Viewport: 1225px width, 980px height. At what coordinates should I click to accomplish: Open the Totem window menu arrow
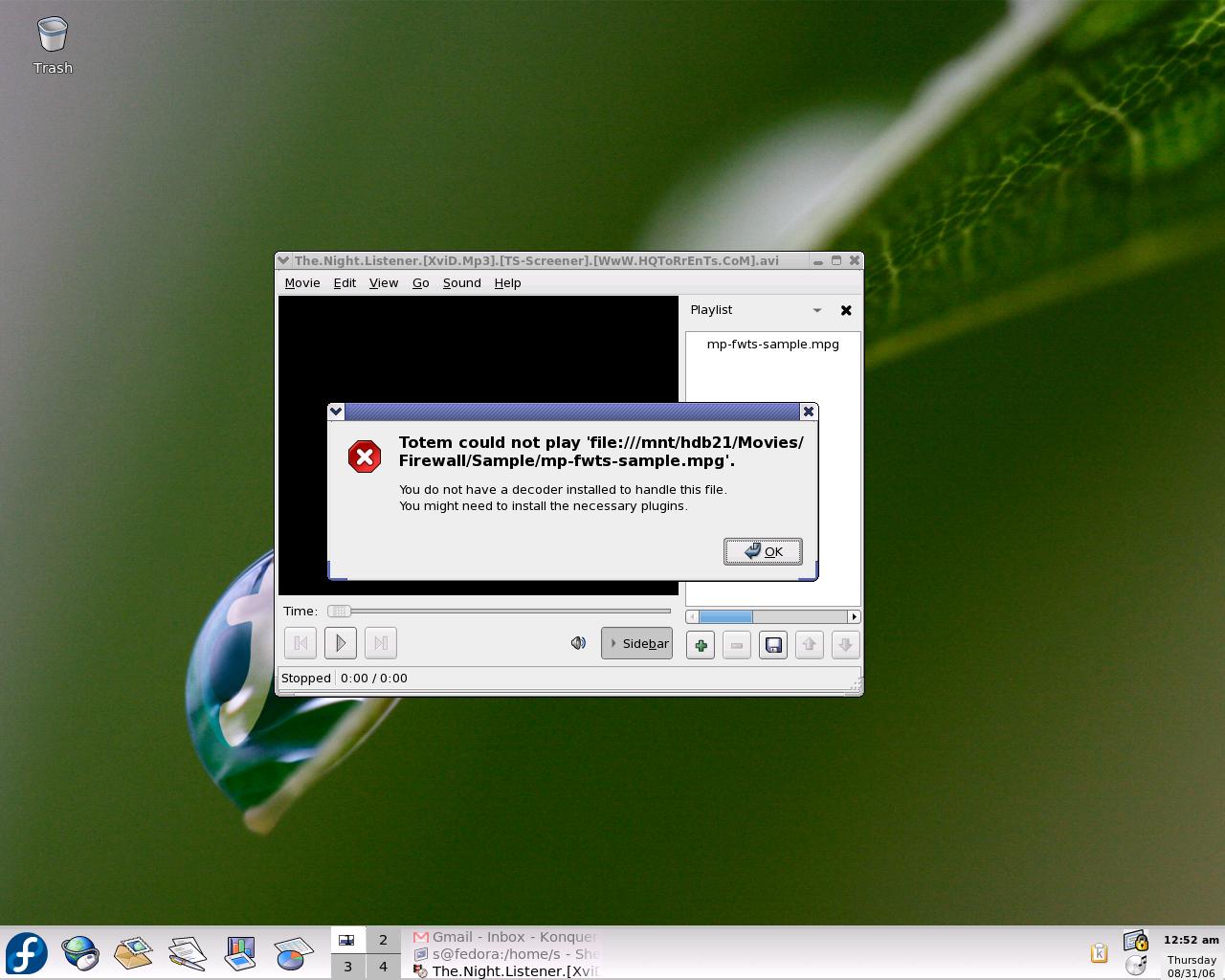click(282, 260)
